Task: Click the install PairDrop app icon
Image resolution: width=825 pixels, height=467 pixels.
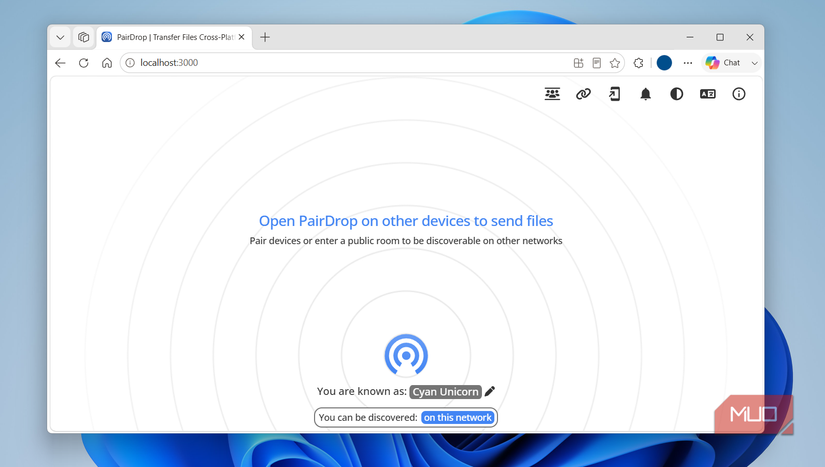Action: (x=615, y=94)
